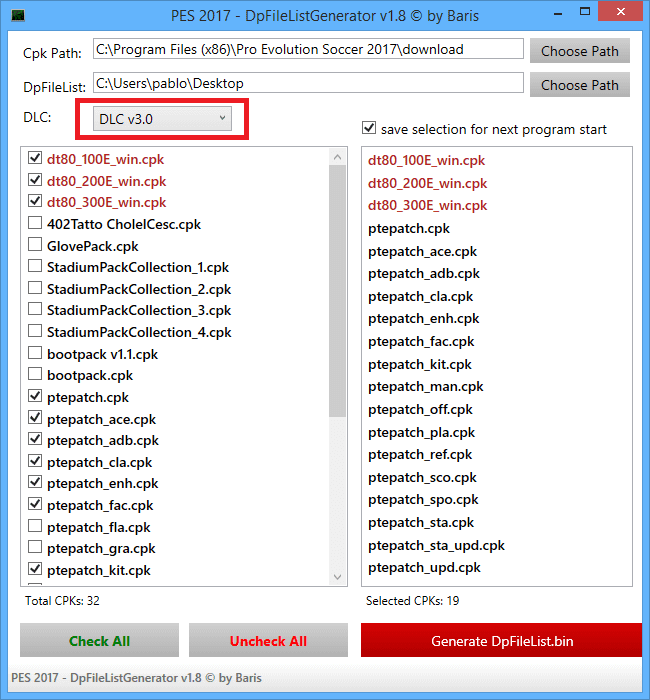The image size is (650, 700).
Task: Uncheck ptepatch_ace.cpk checkbox
Action: click(x=35, y=418)
